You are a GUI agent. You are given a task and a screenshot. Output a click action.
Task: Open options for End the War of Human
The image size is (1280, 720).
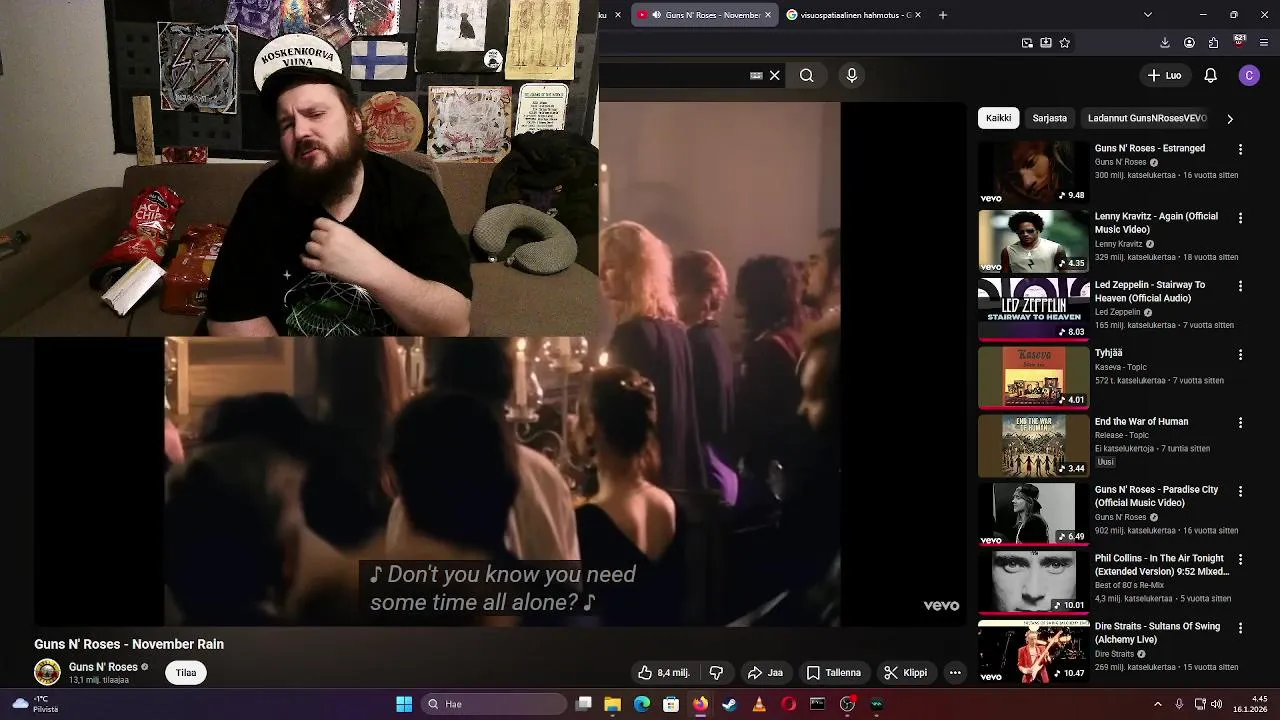1240,423
